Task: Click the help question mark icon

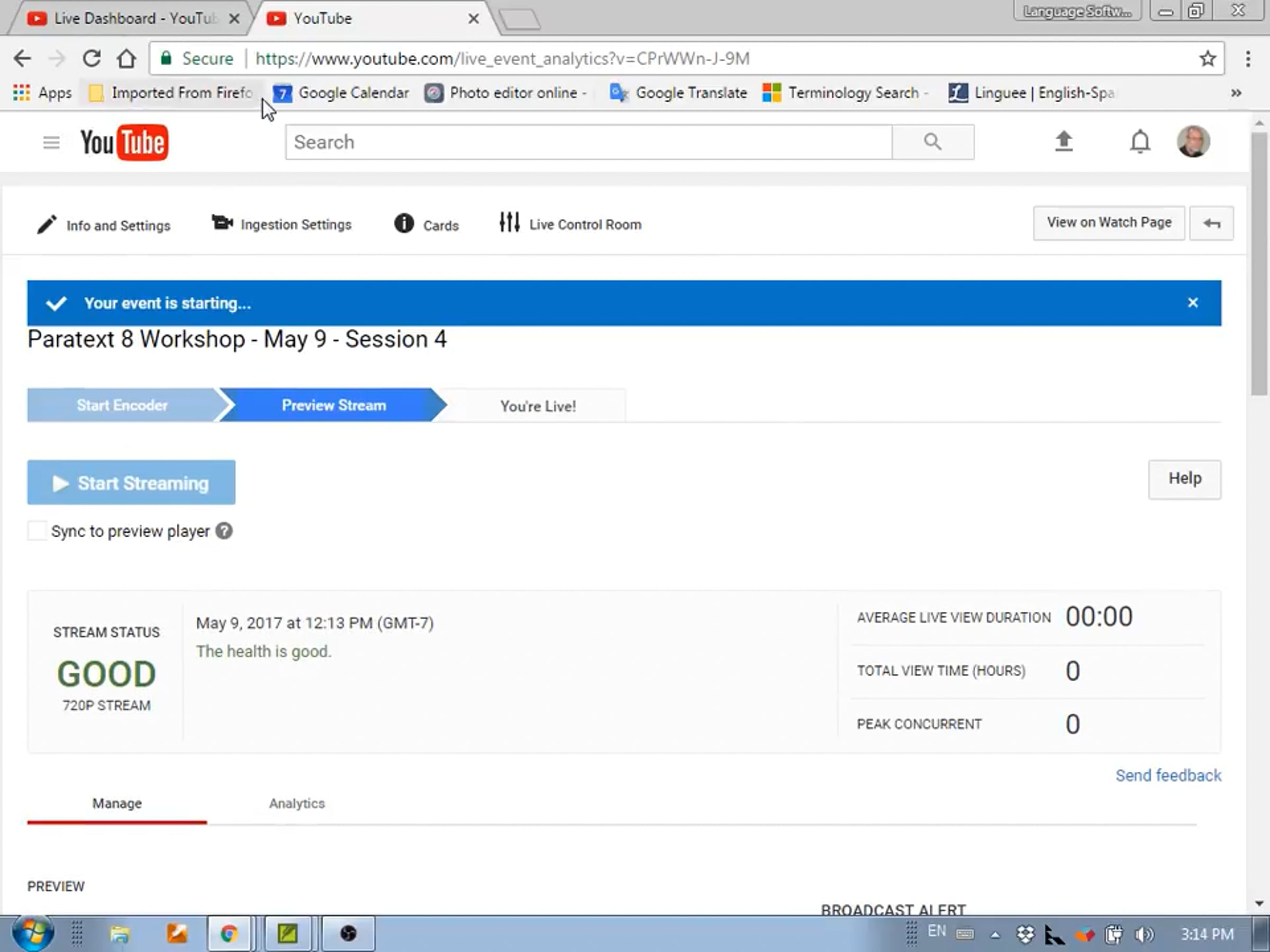Action: coord(224,531)
